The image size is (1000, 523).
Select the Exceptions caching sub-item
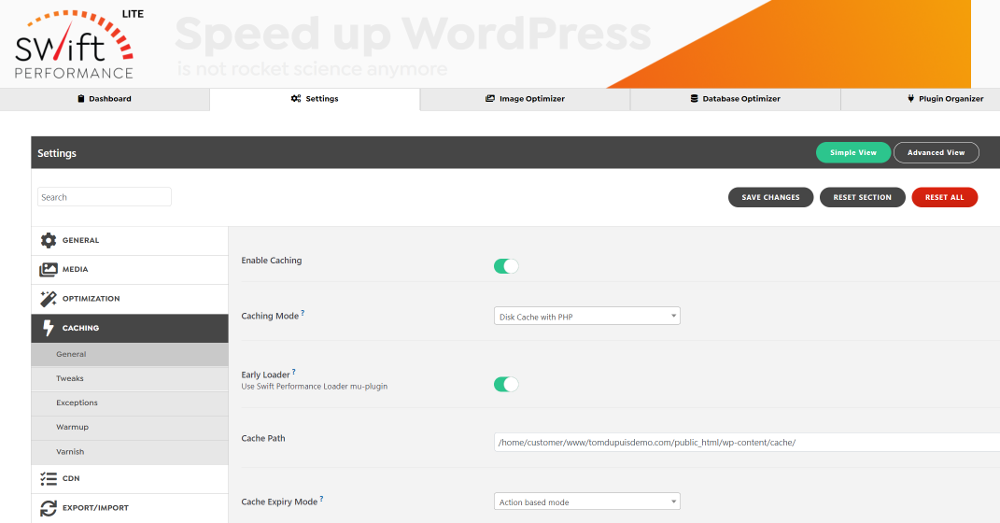(129, 403)
